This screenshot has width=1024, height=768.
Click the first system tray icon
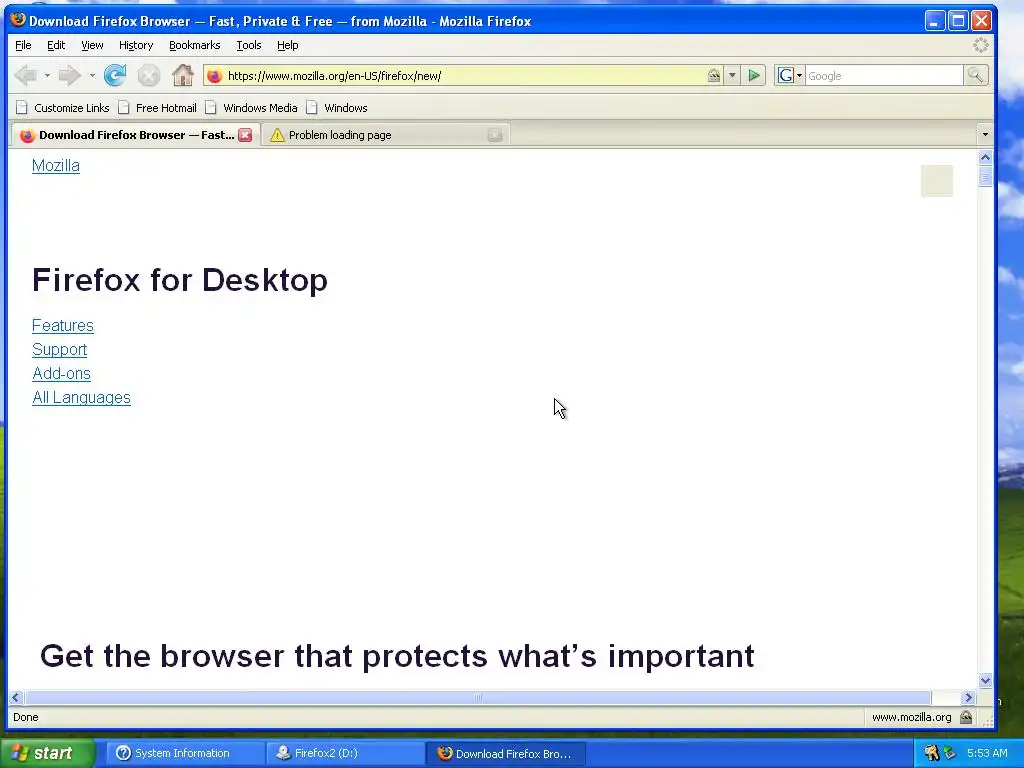pos(931,753)
